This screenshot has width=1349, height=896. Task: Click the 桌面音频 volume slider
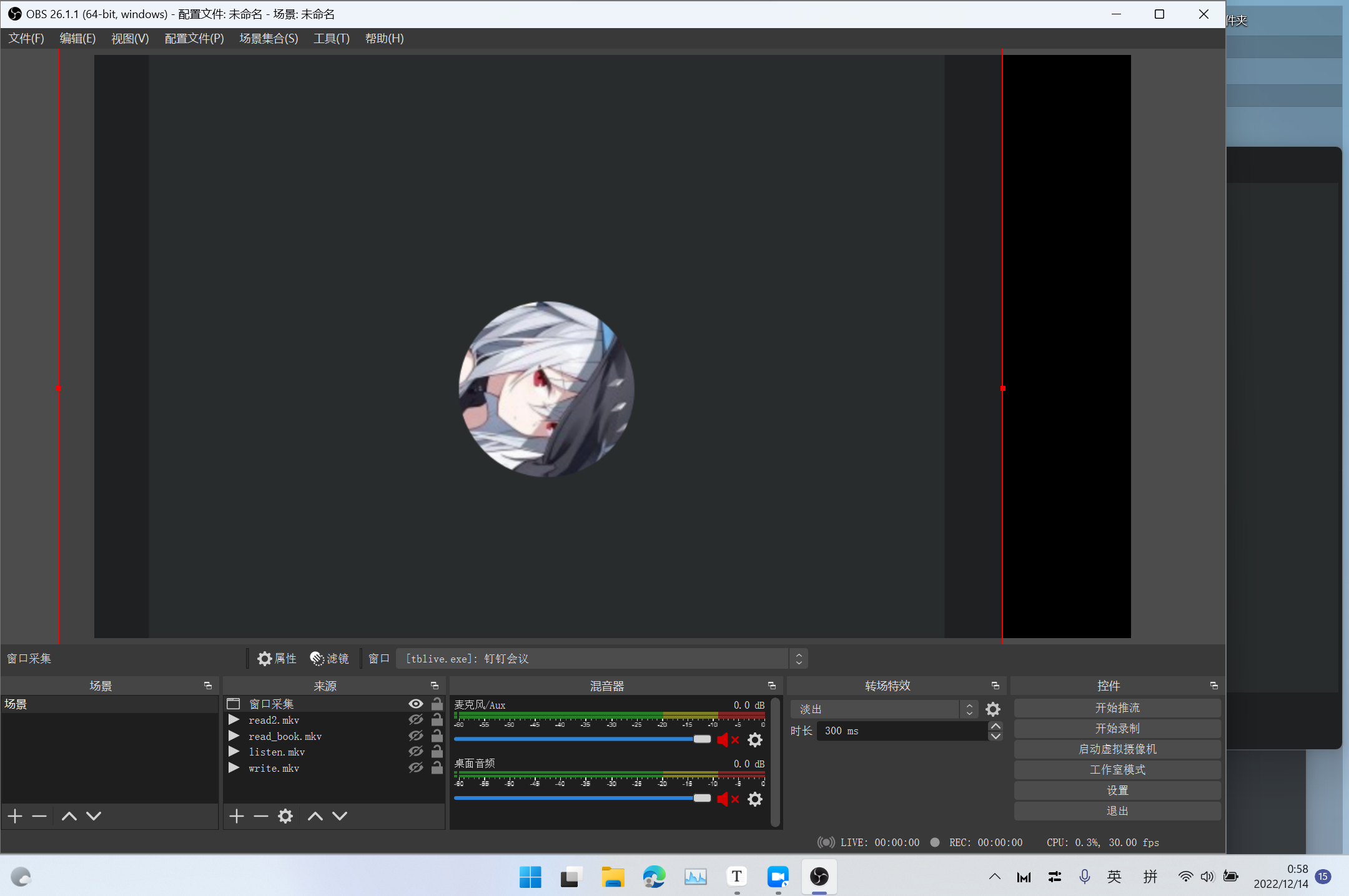point(582,799)
